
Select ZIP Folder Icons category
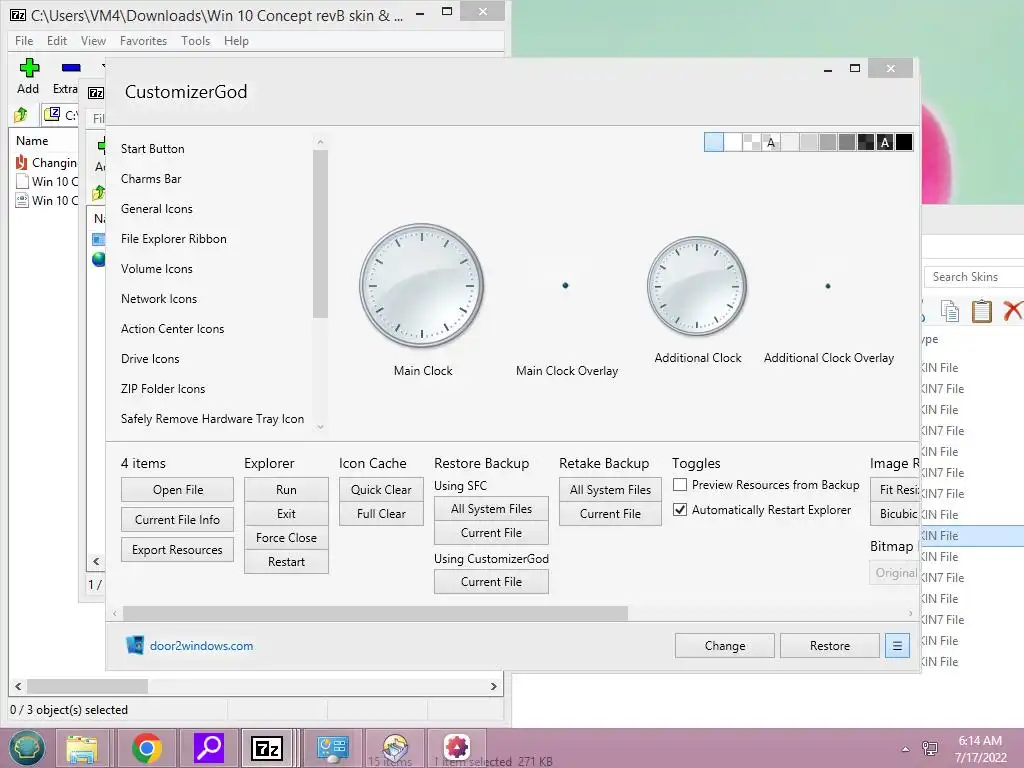coord(163,389)
